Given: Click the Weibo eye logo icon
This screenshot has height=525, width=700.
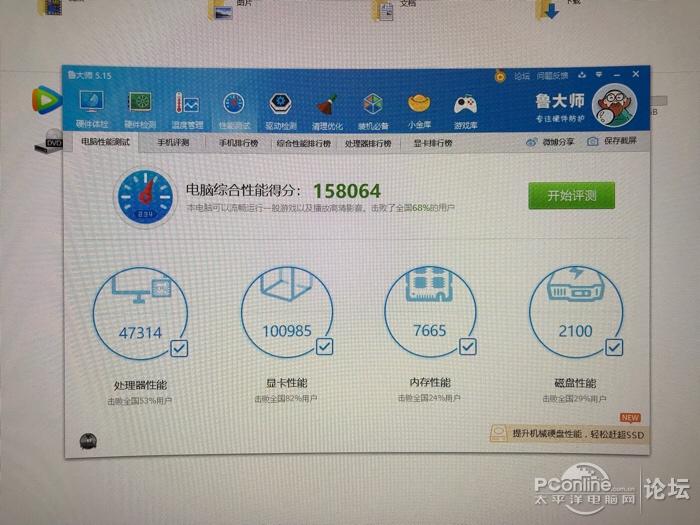Looking at the screenshot, I should point(531,143).
